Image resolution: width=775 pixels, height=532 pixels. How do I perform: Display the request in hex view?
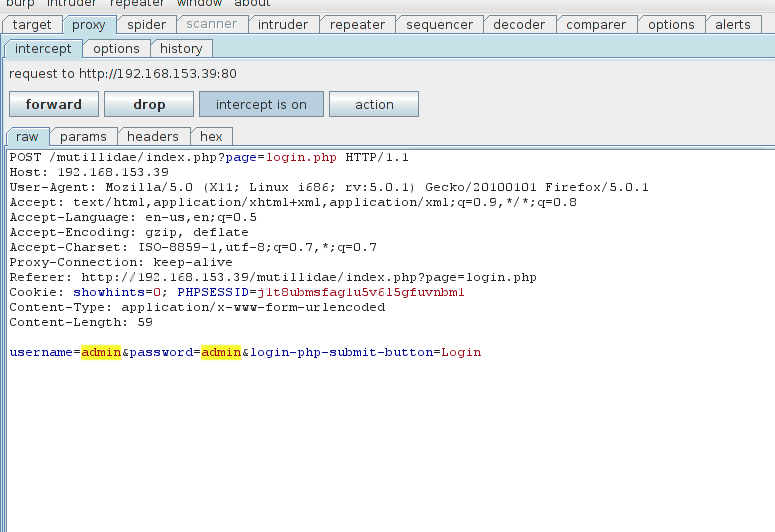(211, 136)
